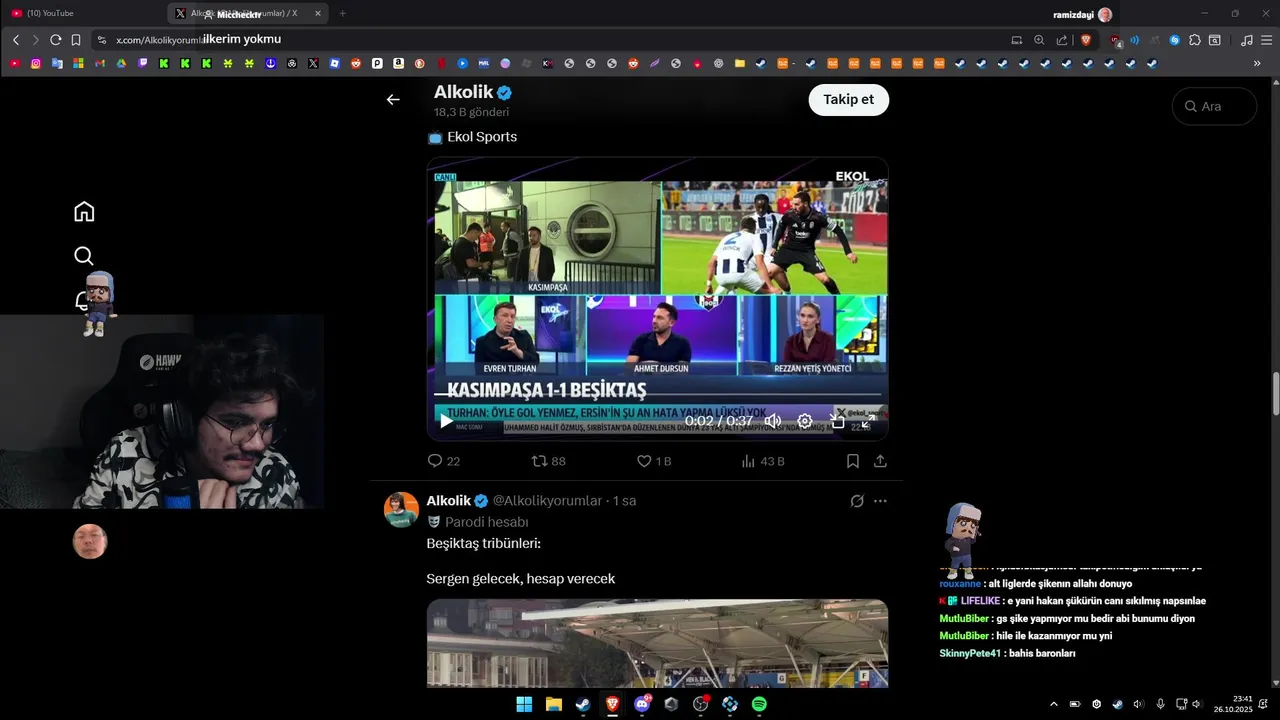The height and width of the screenshot is (720, 1280).
Task: Open the '1 sa' timestamp link
Action: (625, 501)
